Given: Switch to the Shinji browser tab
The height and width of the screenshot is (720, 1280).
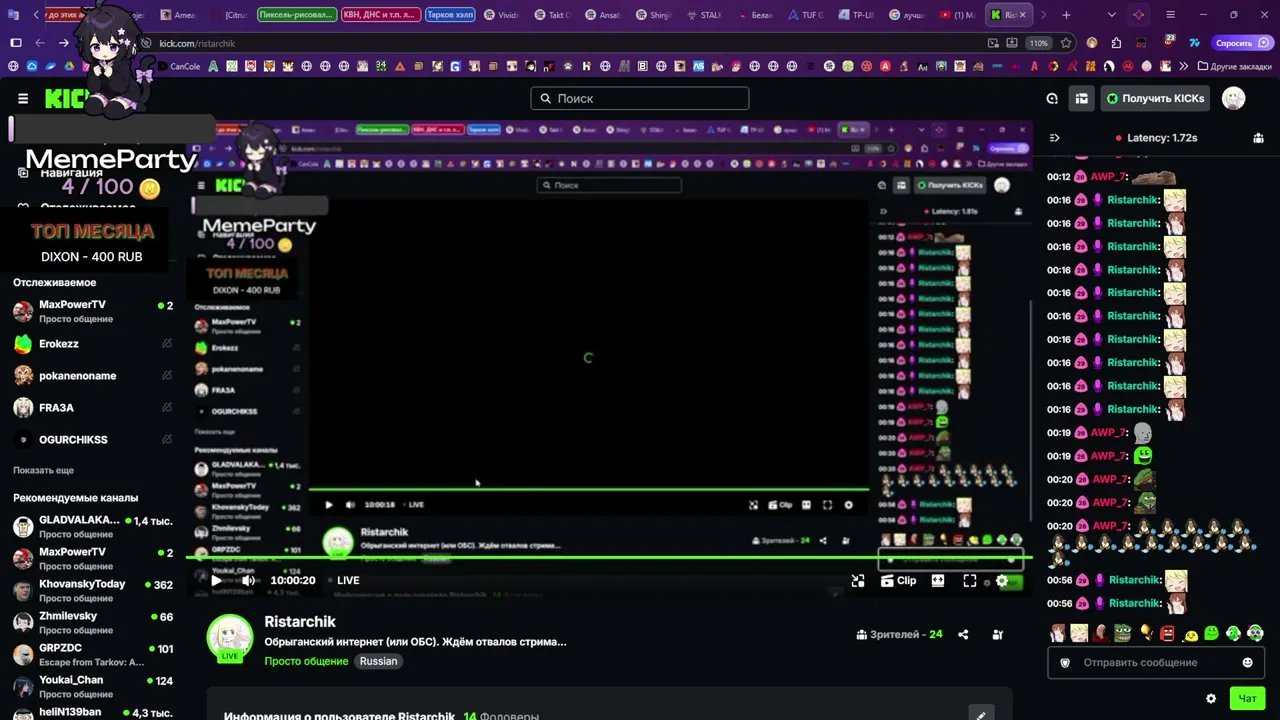Looking at the screenshot, I should (x=653, y=15).
